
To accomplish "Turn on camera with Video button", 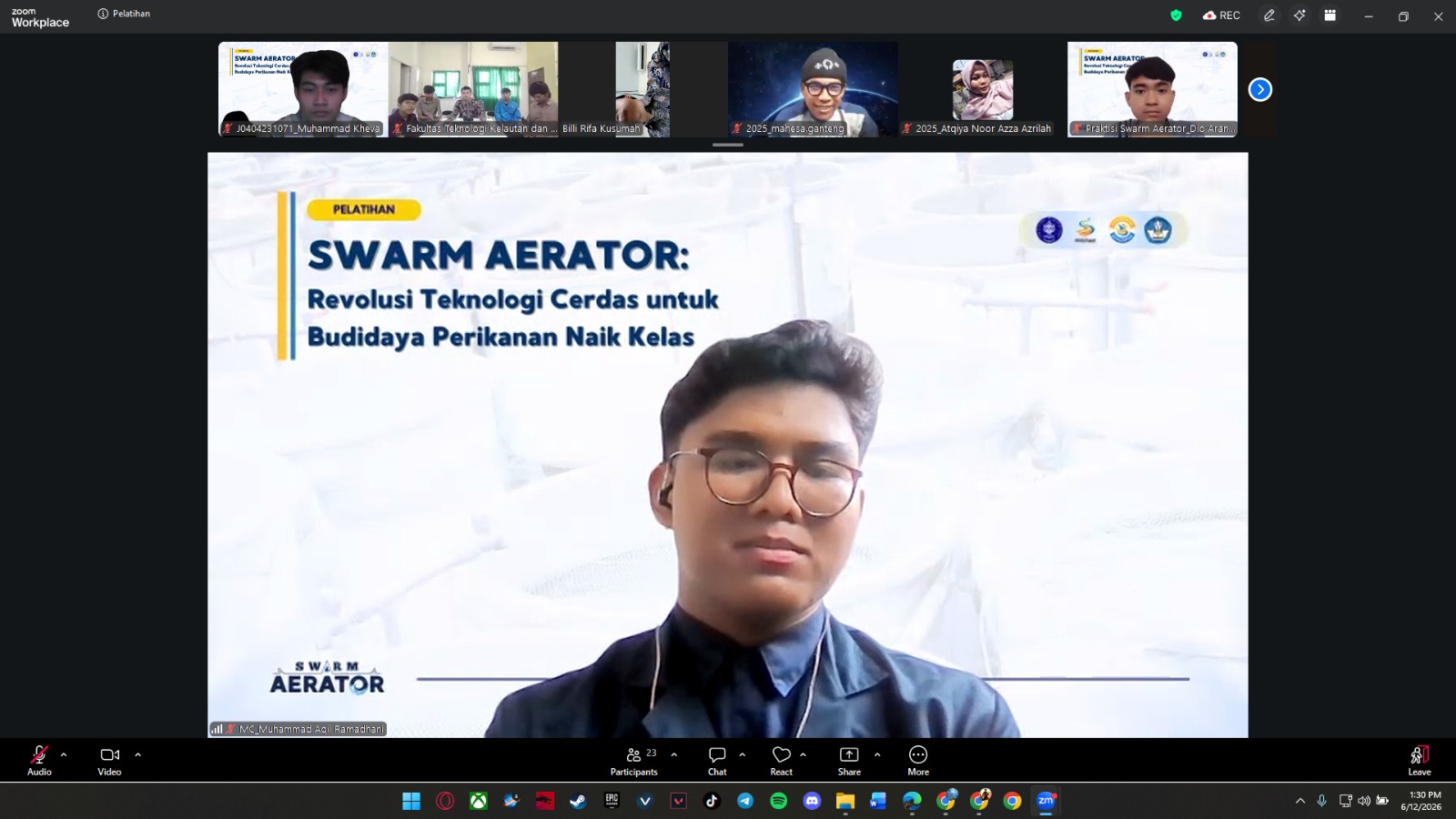I will 109,761.
